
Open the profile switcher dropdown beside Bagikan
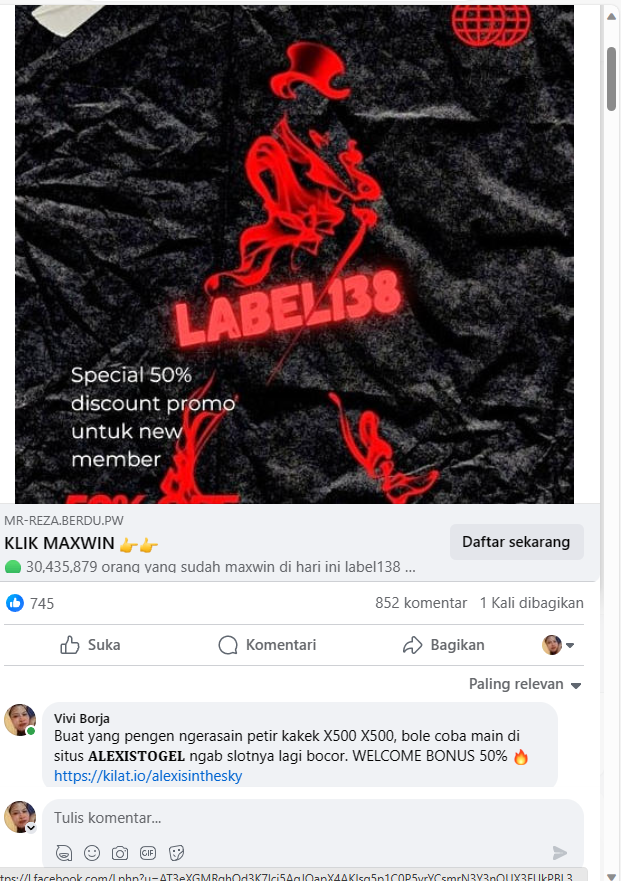(x=557, y=645)
